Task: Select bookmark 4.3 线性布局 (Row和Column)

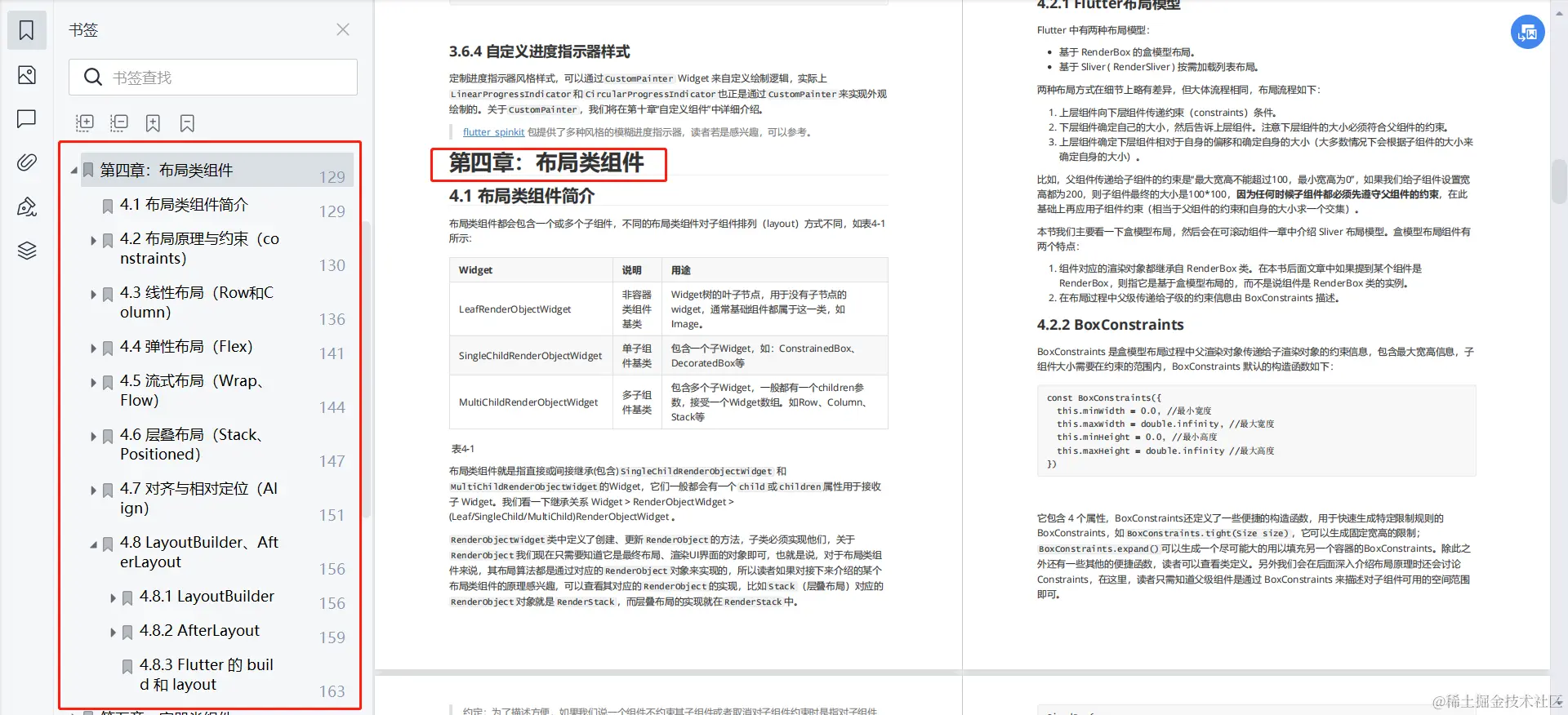Action: point(197,302)
